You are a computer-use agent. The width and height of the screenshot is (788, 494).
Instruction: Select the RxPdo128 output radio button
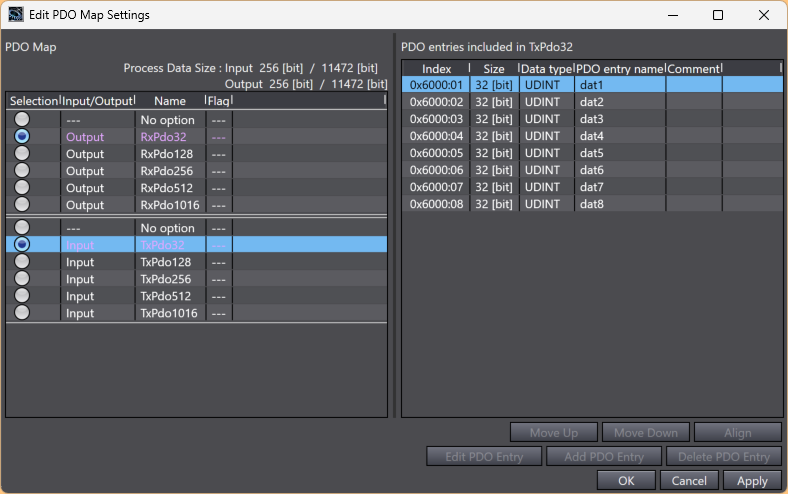22,154
